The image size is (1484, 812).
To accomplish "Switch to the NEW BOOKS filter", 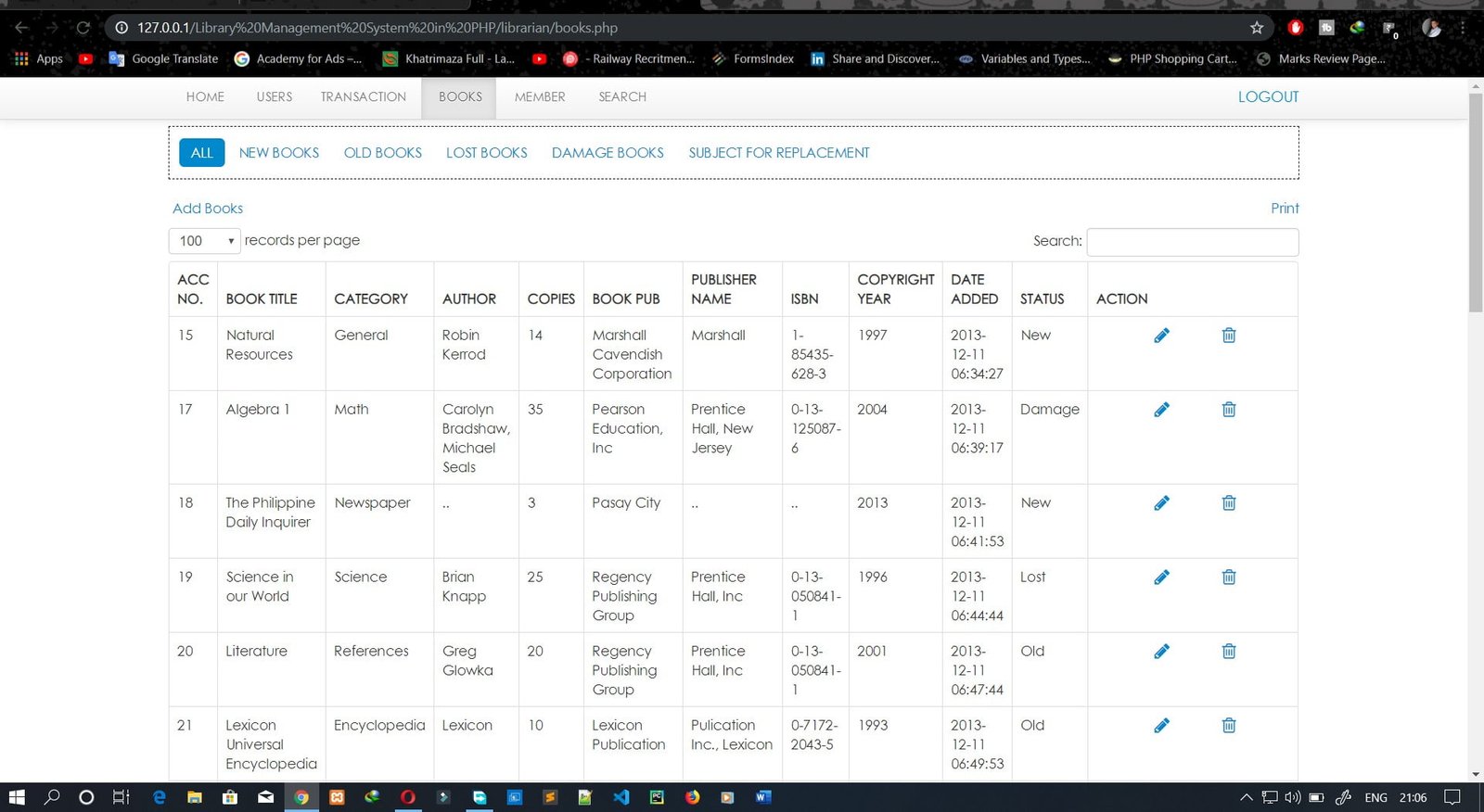I will (279, 153).
